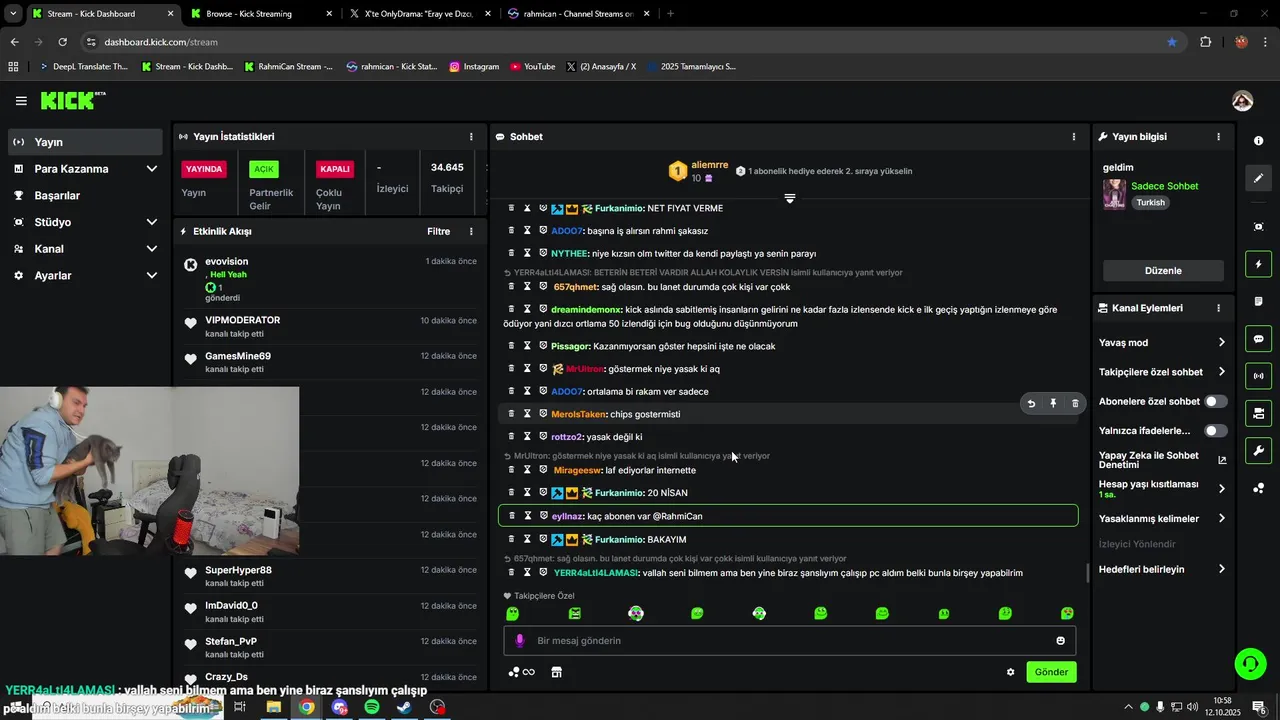Click the info icon in the right rail
The height and width of the screenshot is (720, 1280).
pos(1259,141)
